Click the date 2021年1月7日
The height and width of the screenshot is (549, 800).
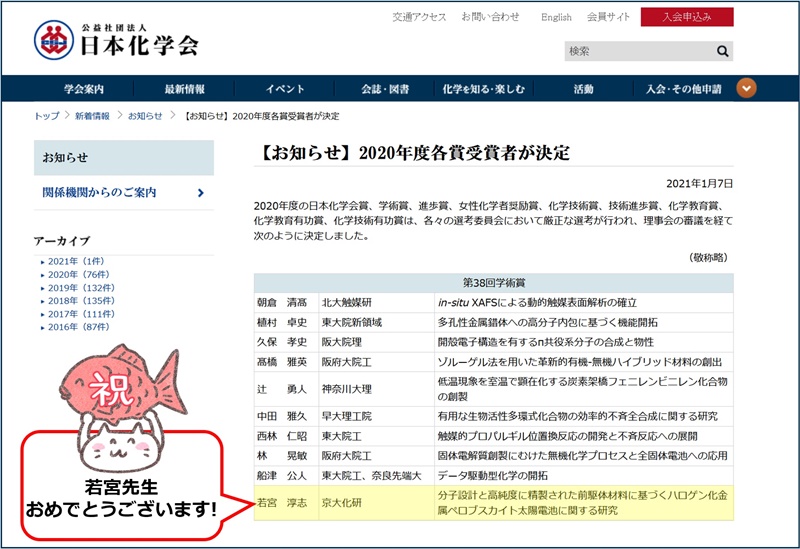[x=699, y=184]
